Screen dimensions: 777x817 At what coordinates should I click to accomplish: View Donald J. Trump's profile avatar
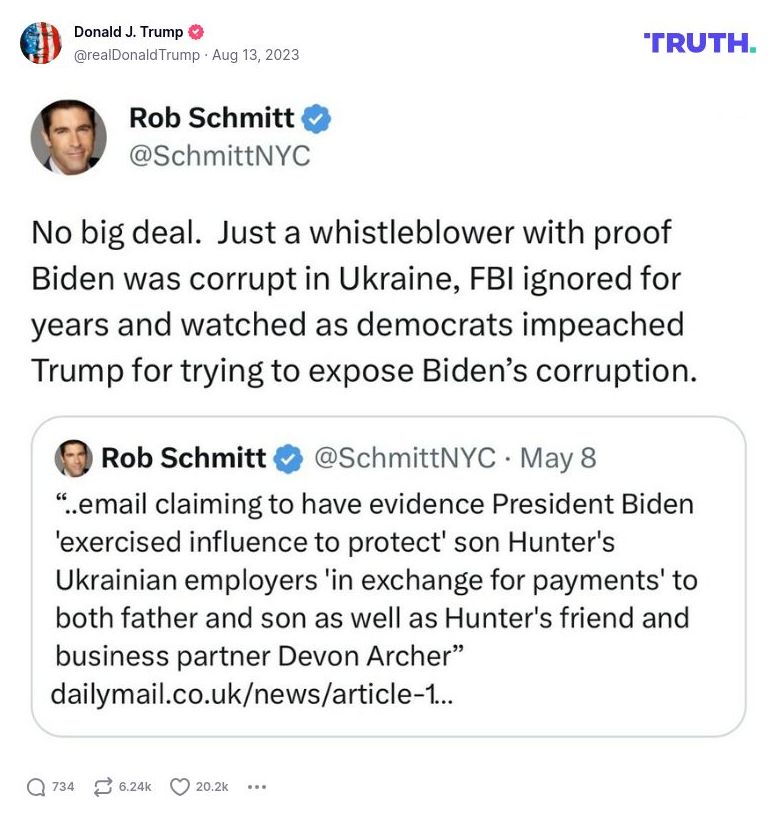[x=42, y=44]
